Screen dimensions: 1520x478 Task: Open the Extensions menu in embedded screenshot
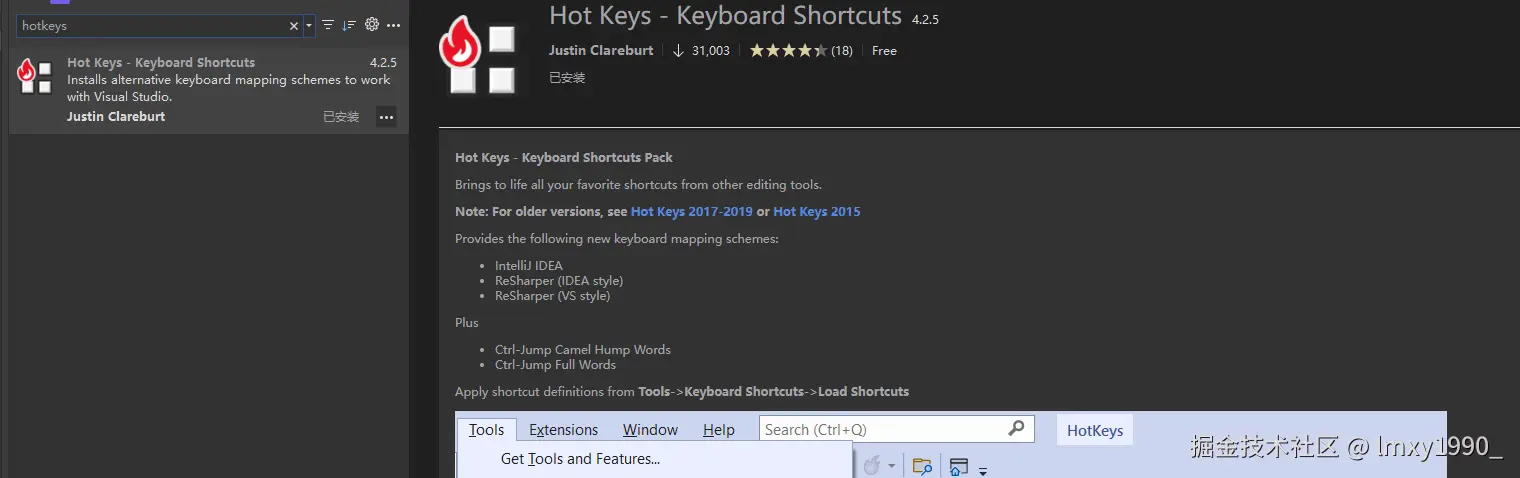[563, 430]
